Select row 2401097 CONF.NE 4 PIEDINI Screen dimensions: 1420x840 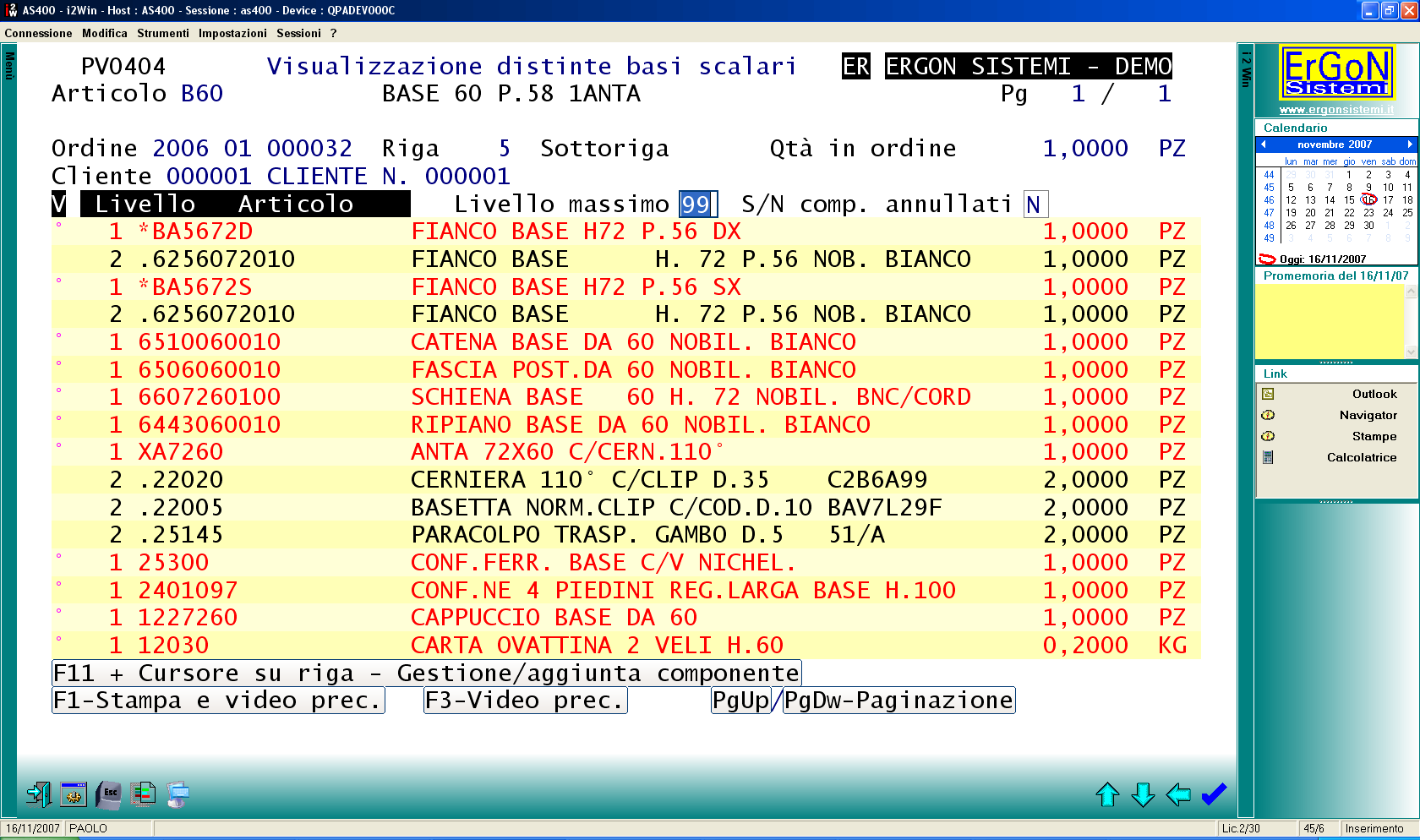click(626, 590)
